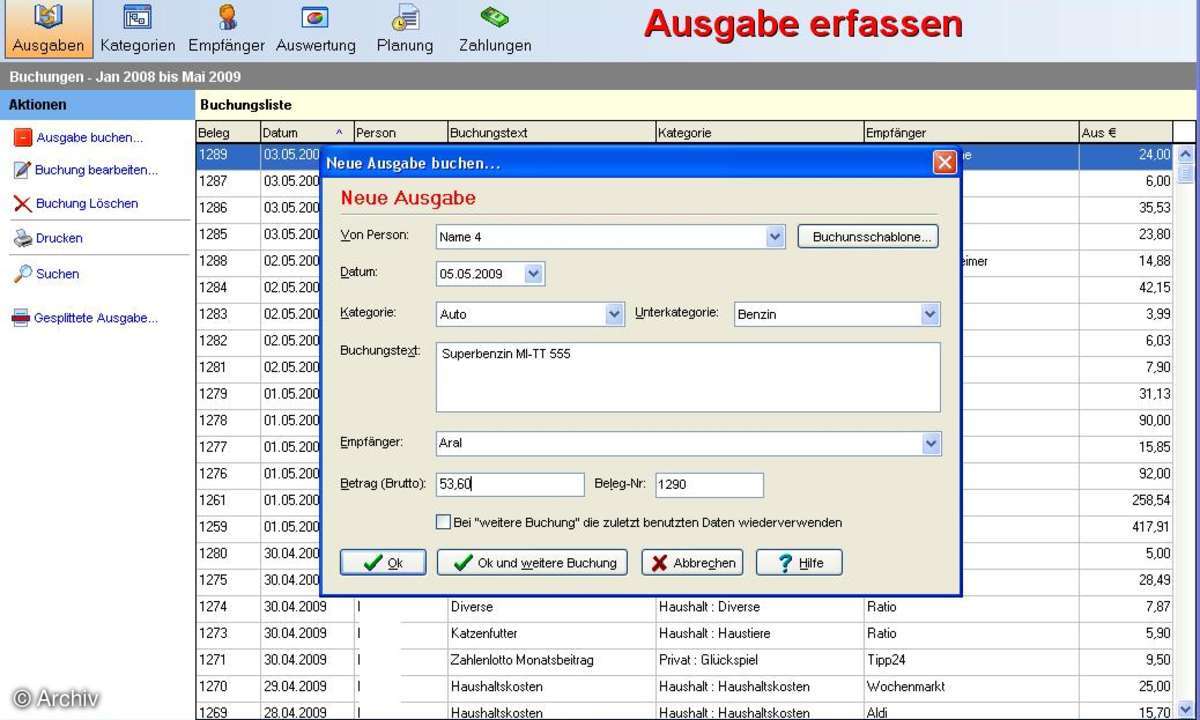Viewport: 1200px width, 720px height.
Task: Click the booking list scrollbar up arrow
Action: coord(1185,155)
